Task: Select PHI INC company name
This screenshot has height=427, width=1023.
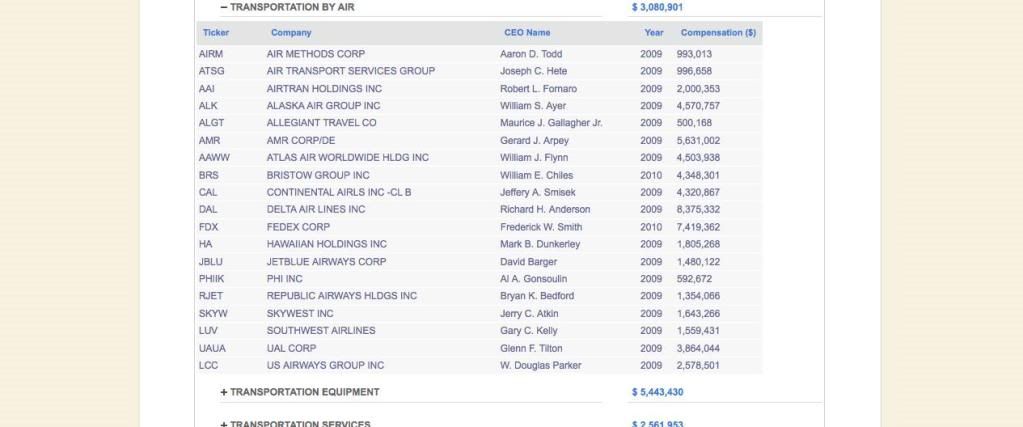Action: tap(284, 279)
